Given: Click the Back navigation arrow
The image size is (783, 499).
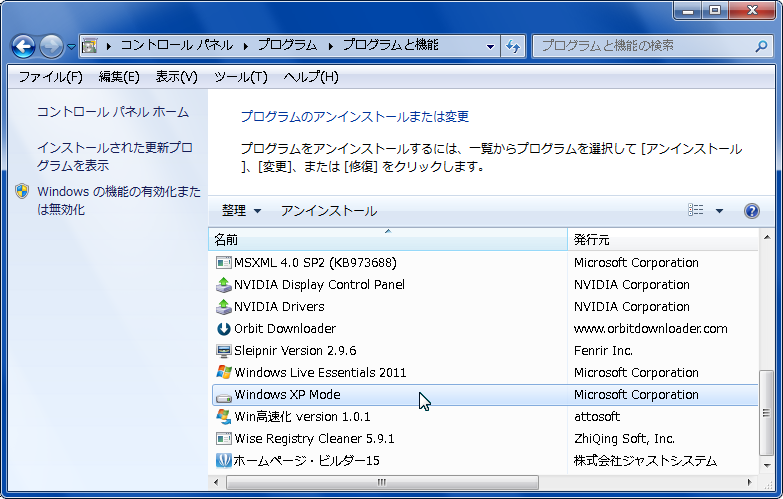Looking at the screenshot, I should tap(23, 46).
